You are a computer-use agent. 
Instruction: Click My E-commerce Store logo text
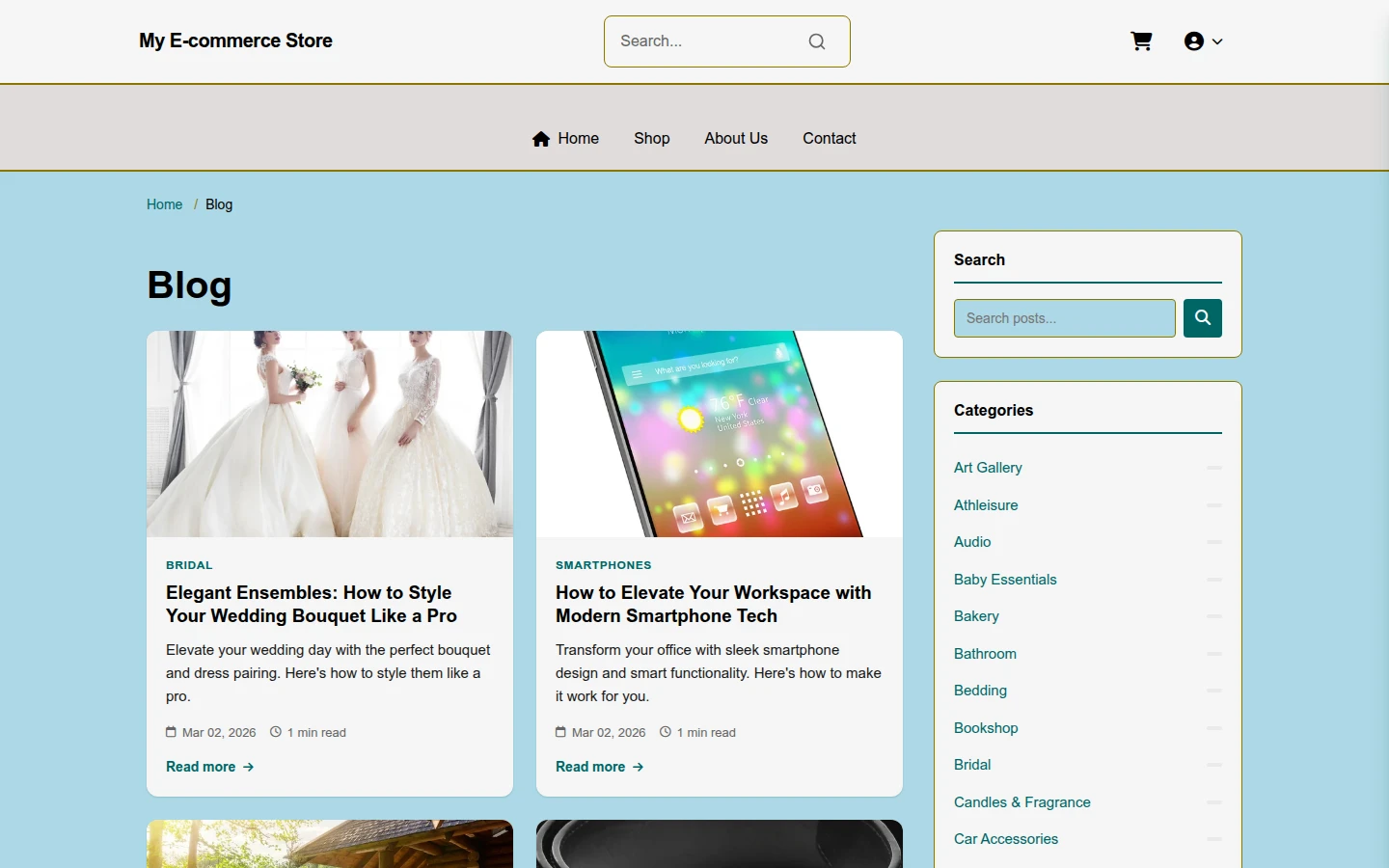coord(235,41)
